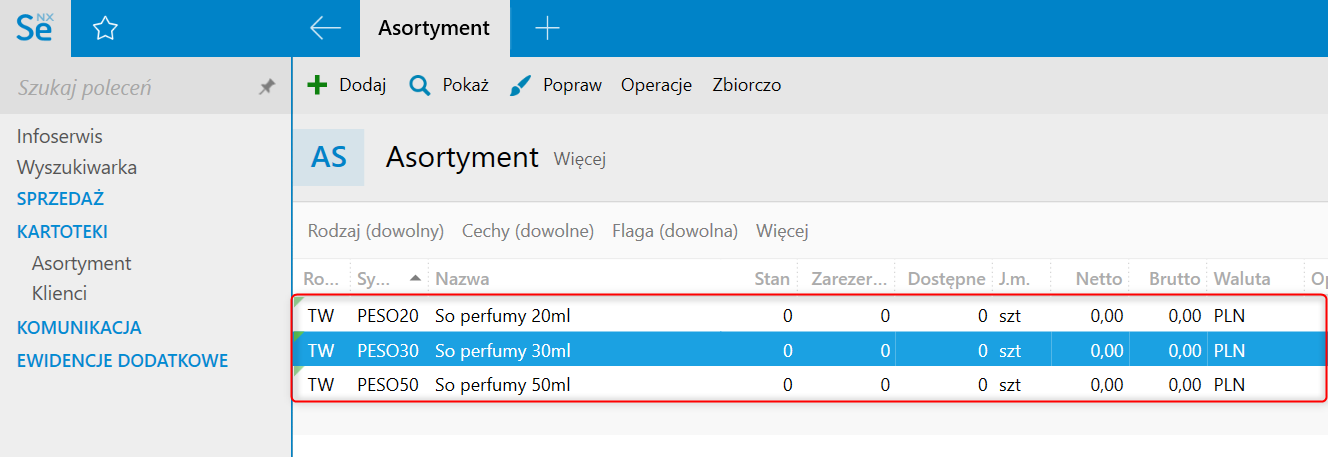This screenshot has height=457, width=1328.
Task: Open Klienci in the sidebar
Action: click(59, 293)
